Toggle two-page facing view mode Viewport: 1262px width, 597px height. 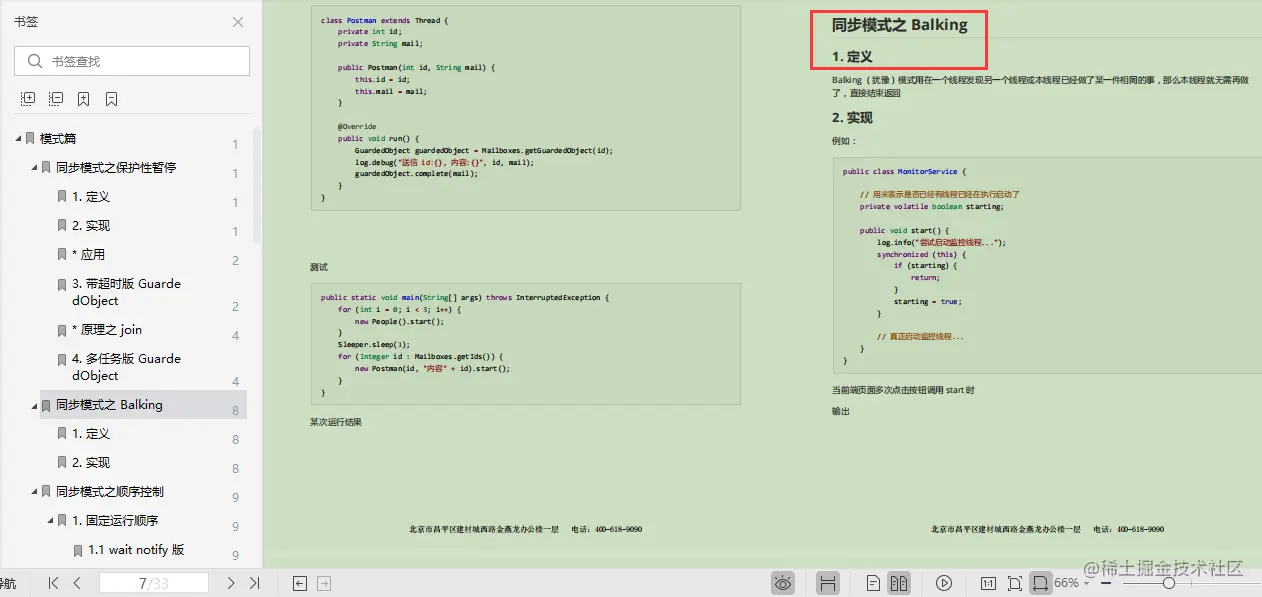pos(897,582)
